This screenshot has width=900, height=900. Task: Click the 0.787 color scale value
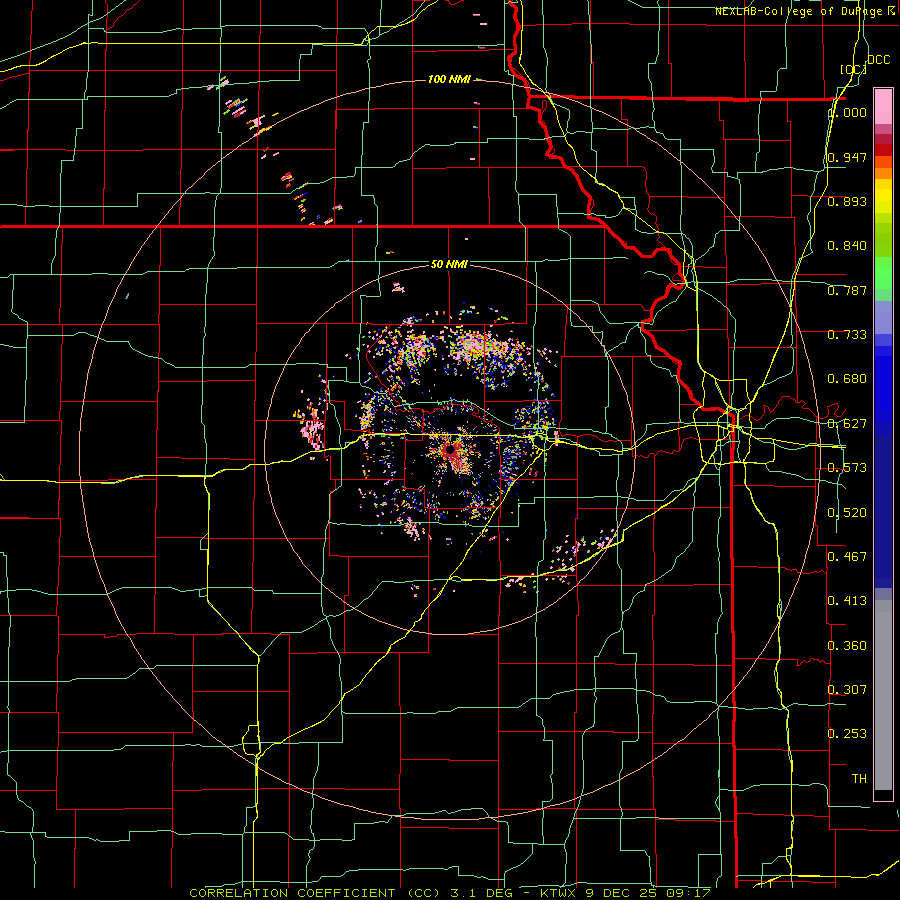point(847,290)
